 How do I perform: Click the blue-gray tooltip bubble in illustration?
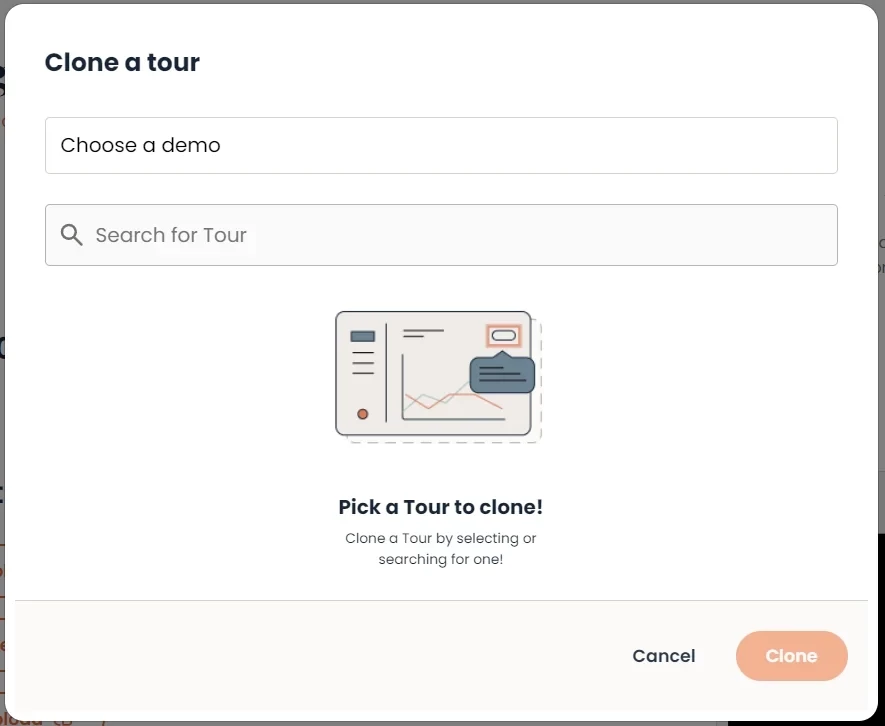[502, 375]
